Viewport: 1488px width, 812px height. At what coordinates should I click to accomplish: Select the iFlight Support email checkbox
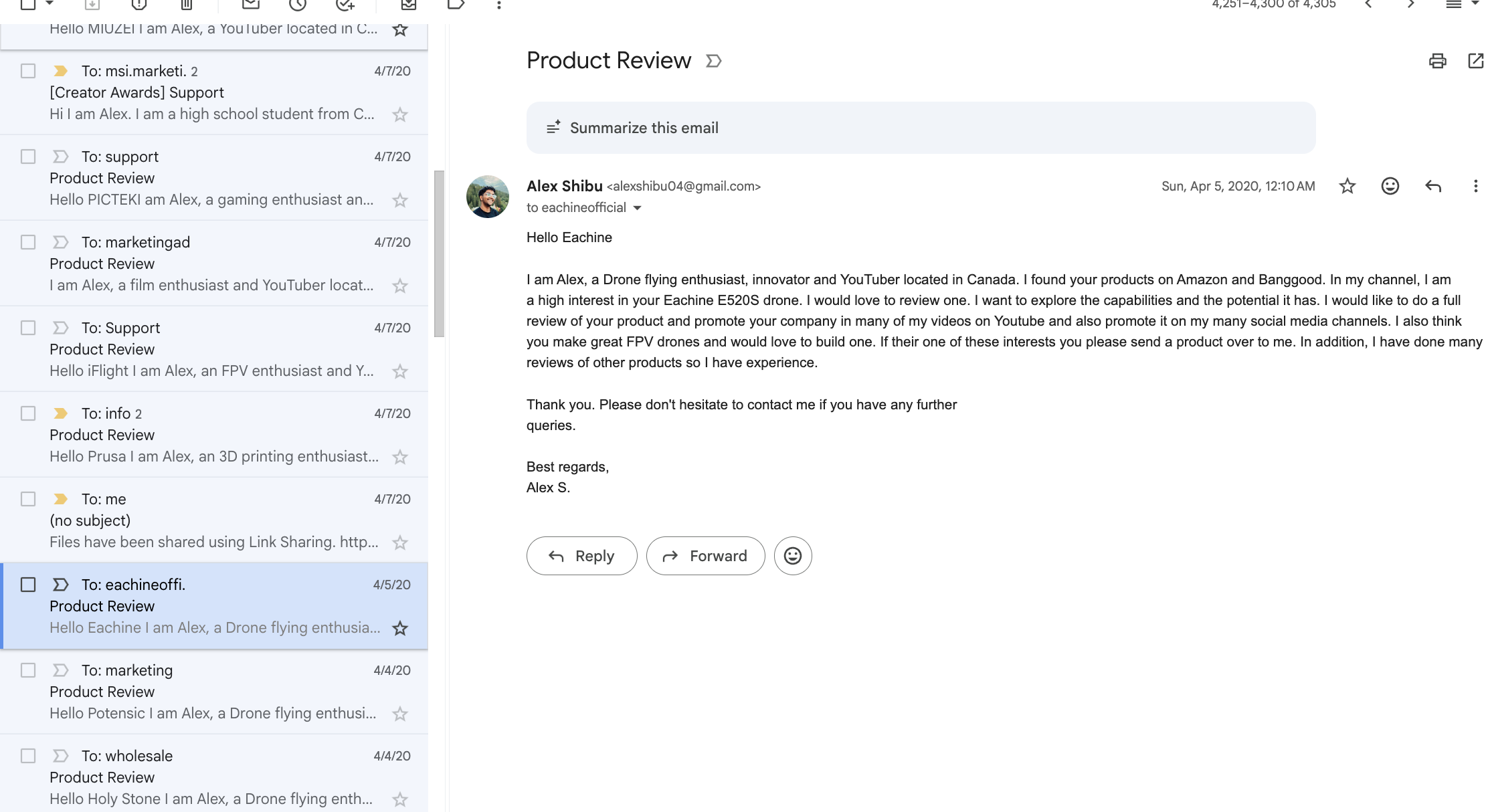coord(28,328)
